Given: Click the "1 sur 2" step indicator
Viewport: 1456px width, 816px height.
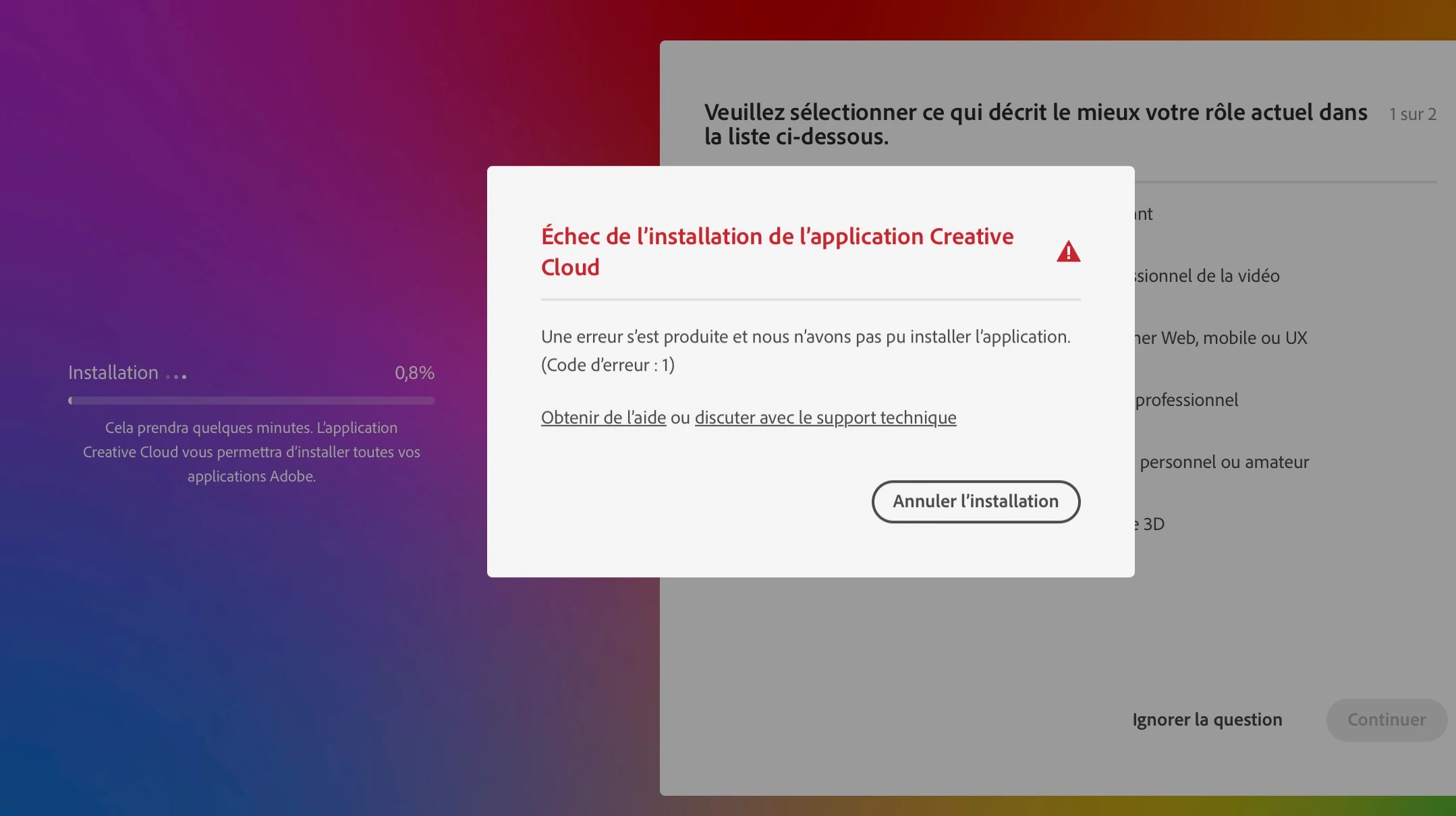Looking at the screenshot, I should point(1412,114).
